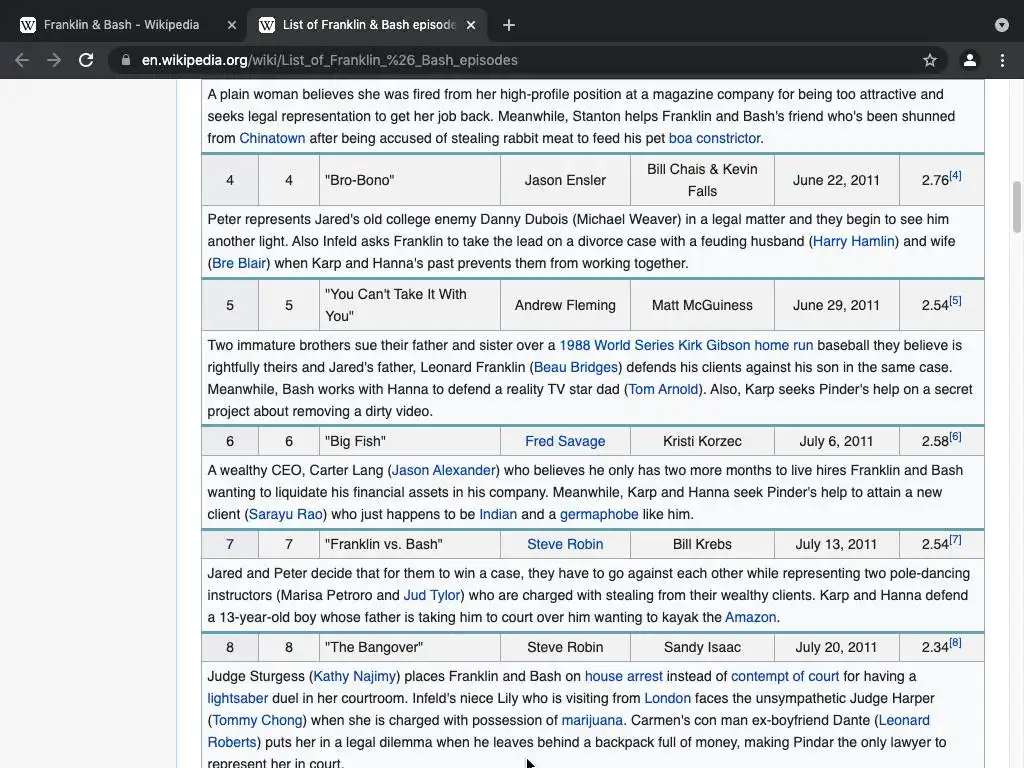
Task: Open the boa constrictor link
Action: tap(714, 138)
